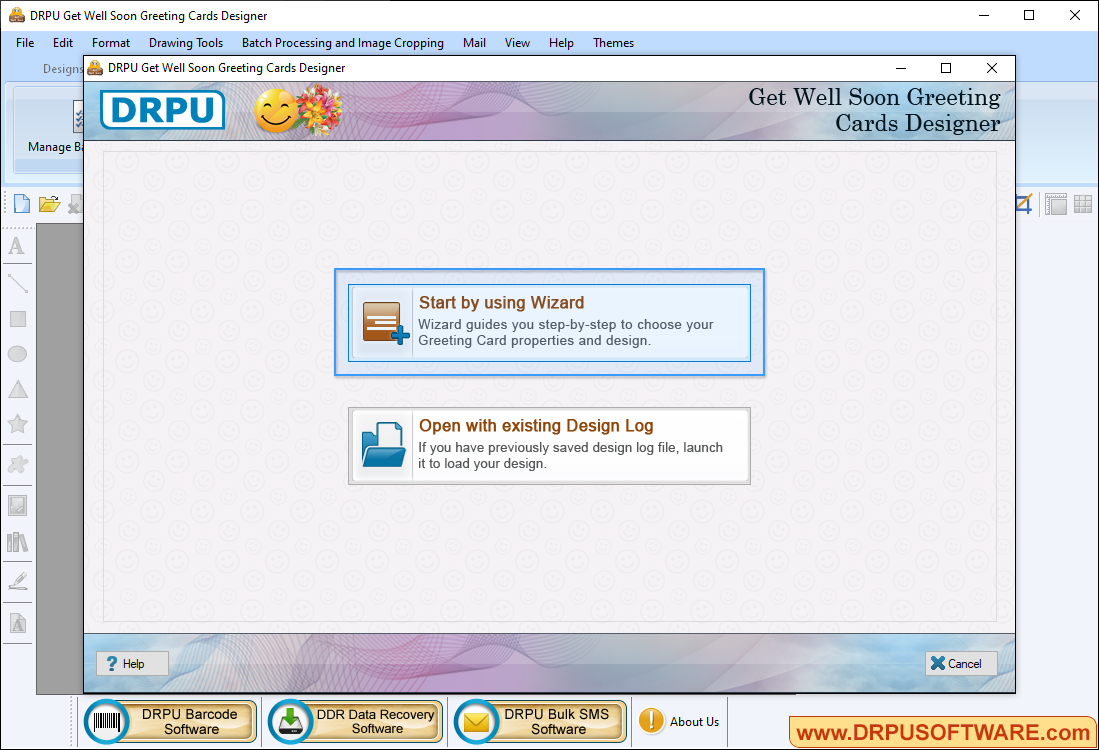
Task: Start by using Wizard
Action: (549, 323)
